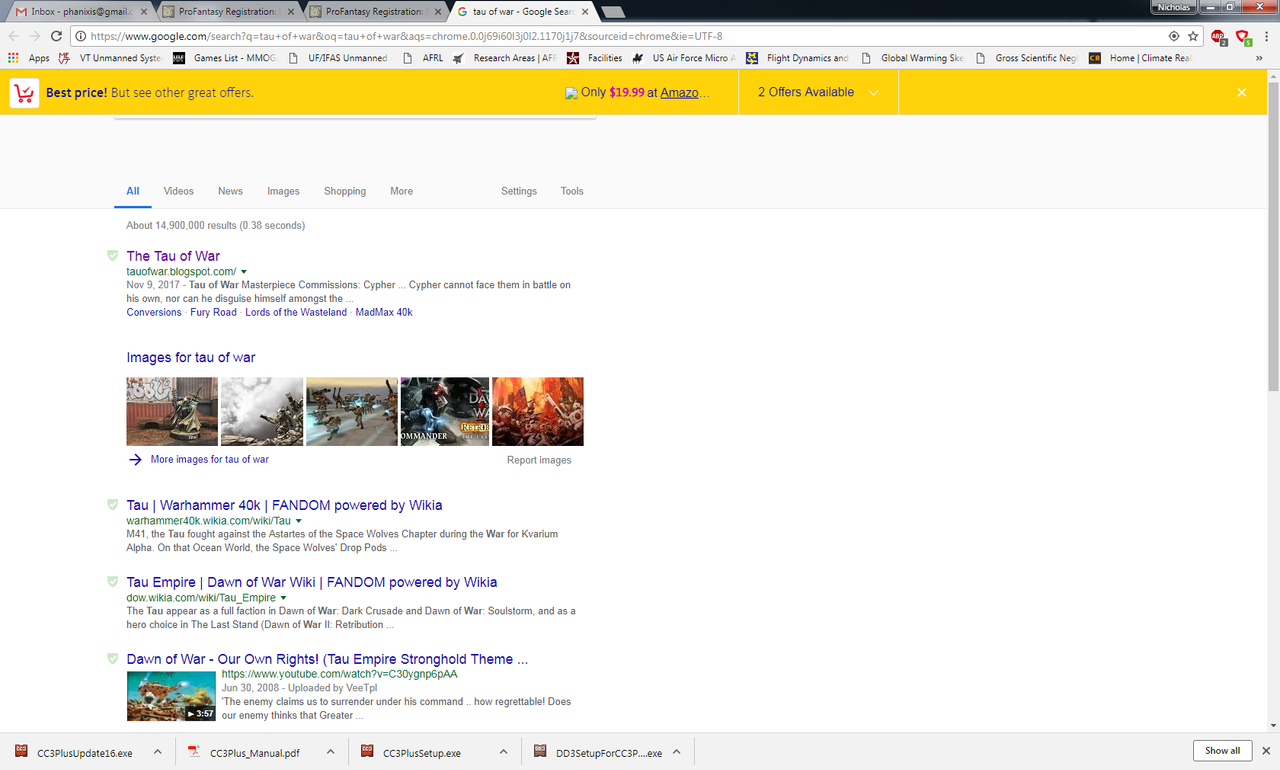Open search Tools options
The height and width of the screenshot is (770, 1280).
coord(572,191)
